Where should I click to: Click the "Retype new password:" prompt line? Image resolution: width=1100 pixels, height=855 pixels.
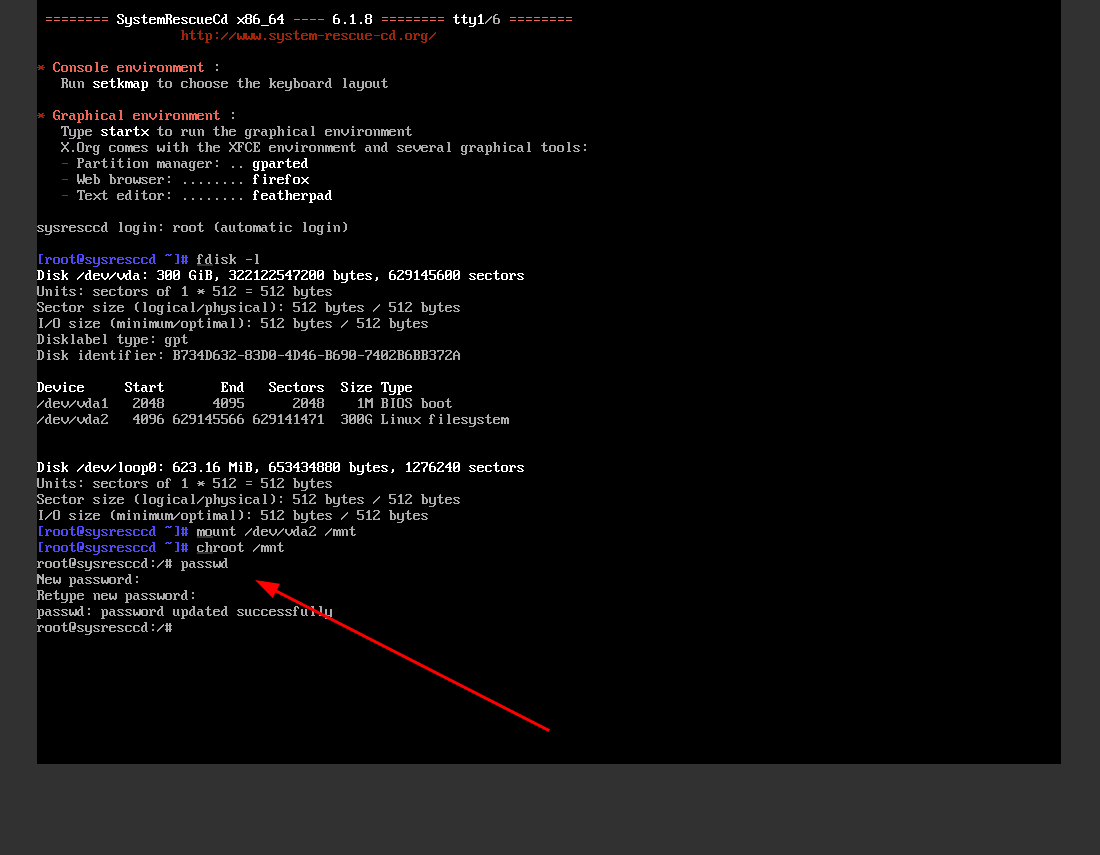116,596
